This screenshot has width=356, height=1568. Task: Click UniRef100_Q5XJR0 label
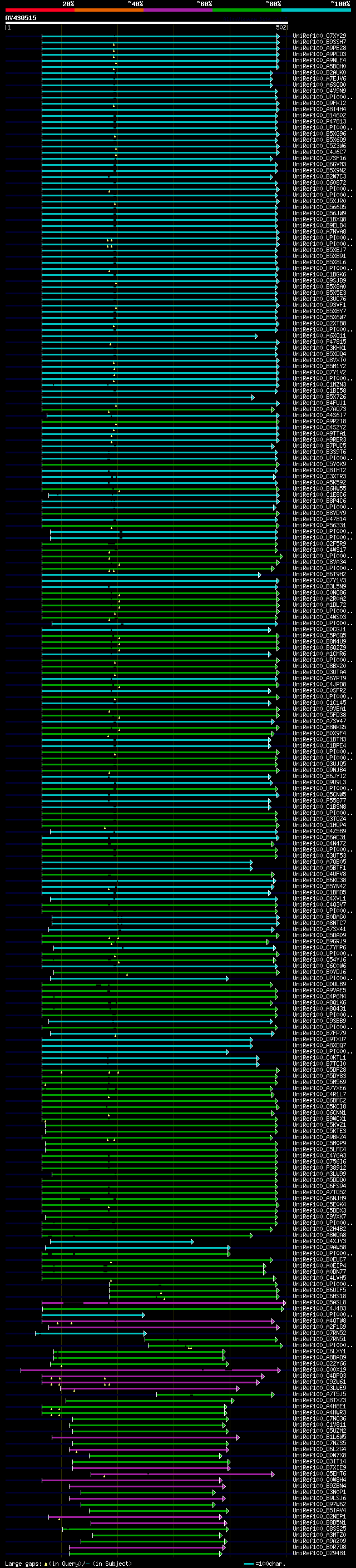319,201
